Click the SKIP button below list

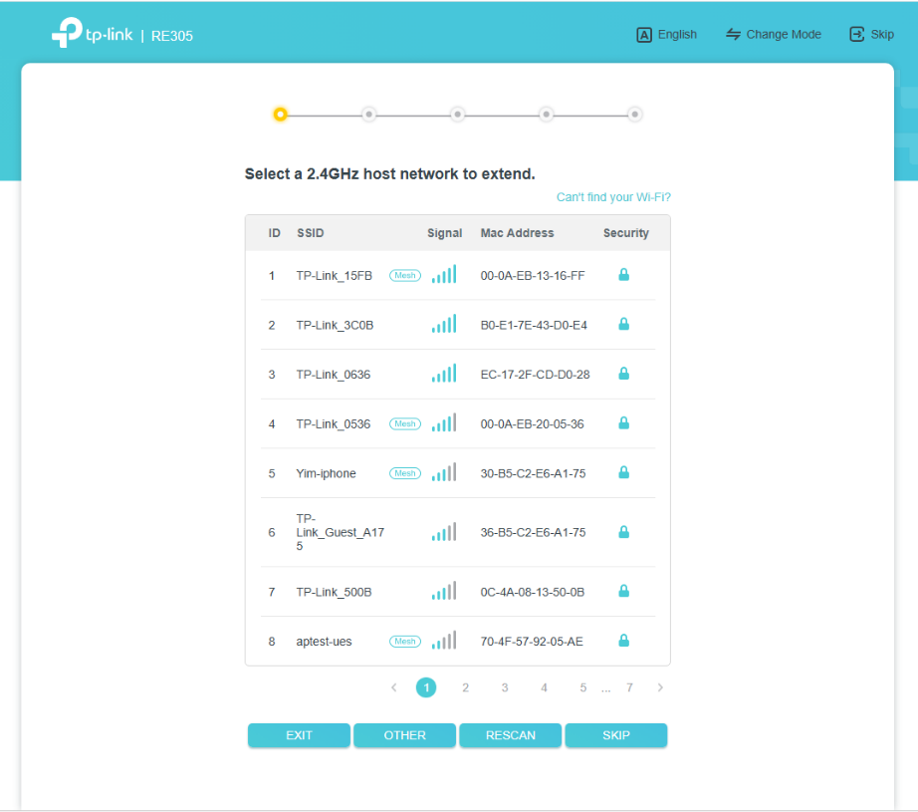(616, 735)
